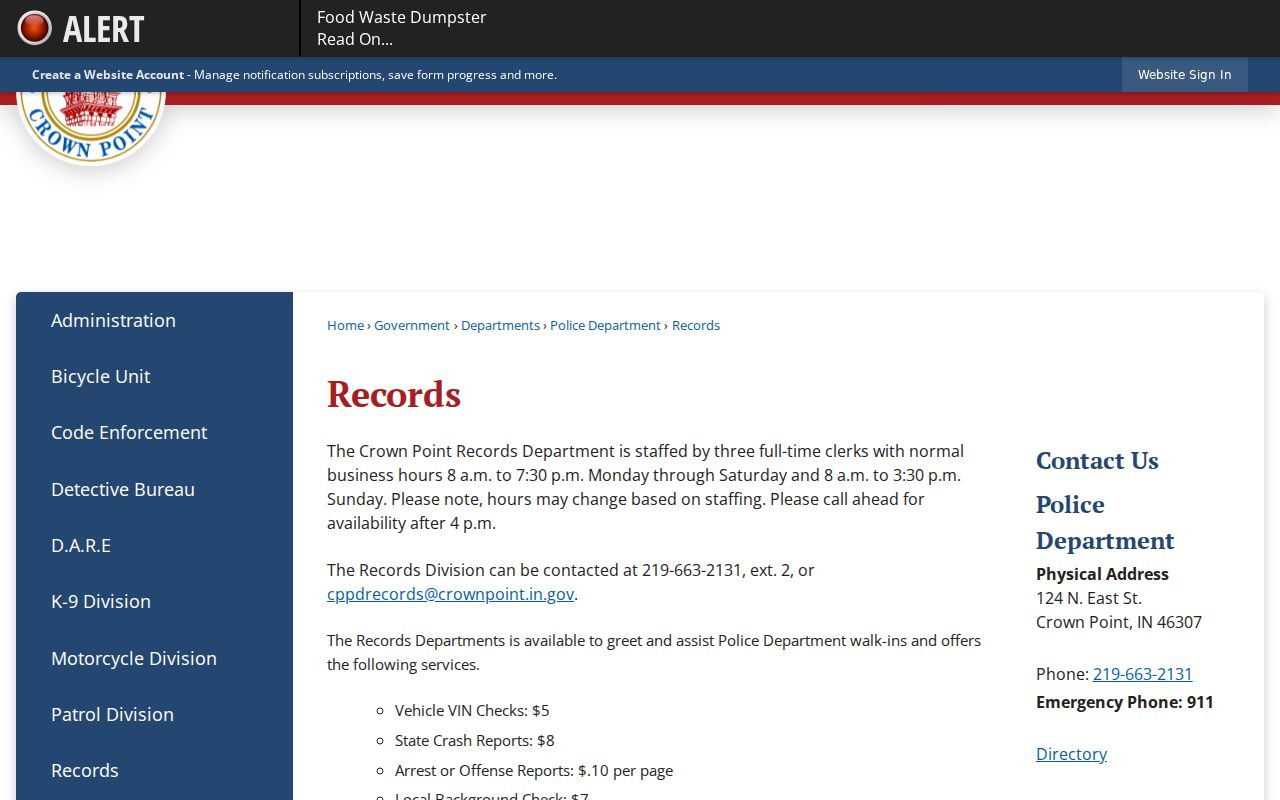The width and height of the screenshot is (1280, 800).
Task: Open the D.A.R.E sidebar item
Action: (154, 545)
